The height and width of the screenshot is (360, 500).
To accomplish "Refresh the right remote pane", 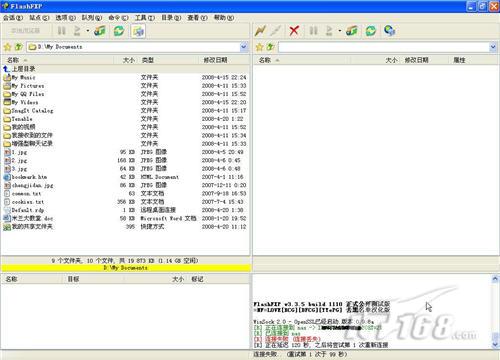I will [371, 31].
